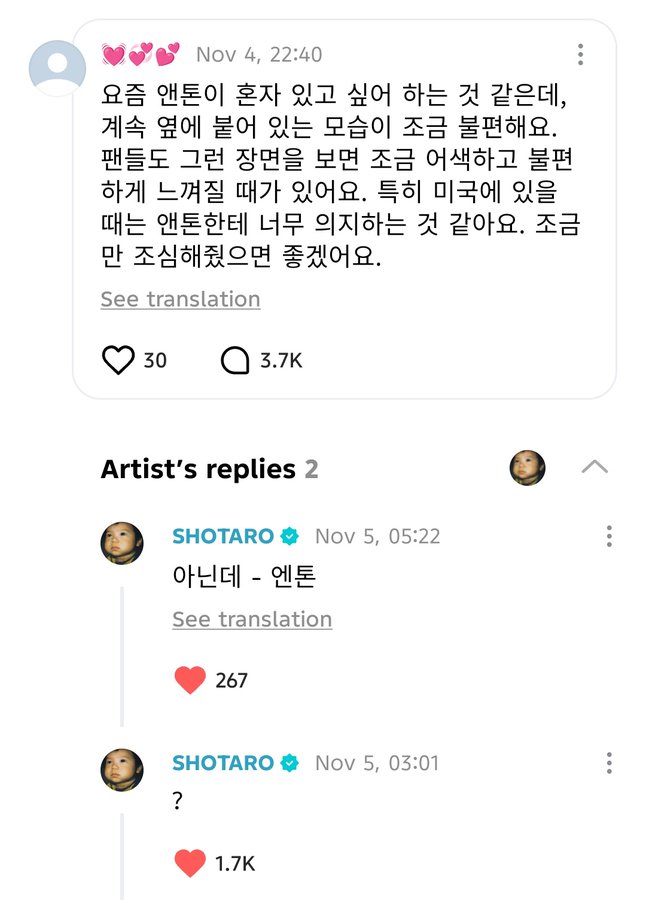Open the fan post's three-dot menu
Screen dimensions: 646x900
pos(580,55)
